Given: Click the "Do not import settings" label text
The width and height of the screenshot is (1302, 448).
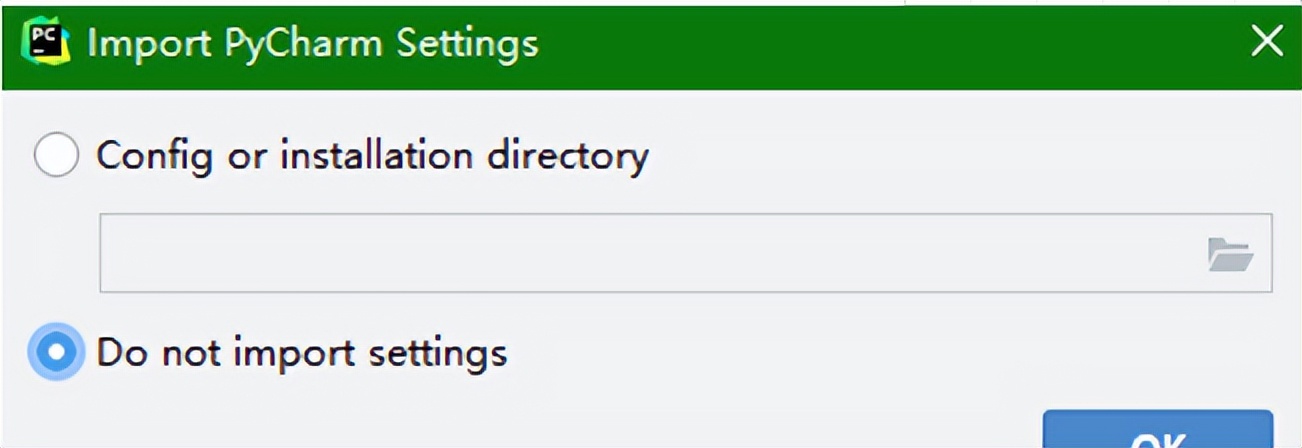Looking at the screenshot, I should [x=302, y=353].
